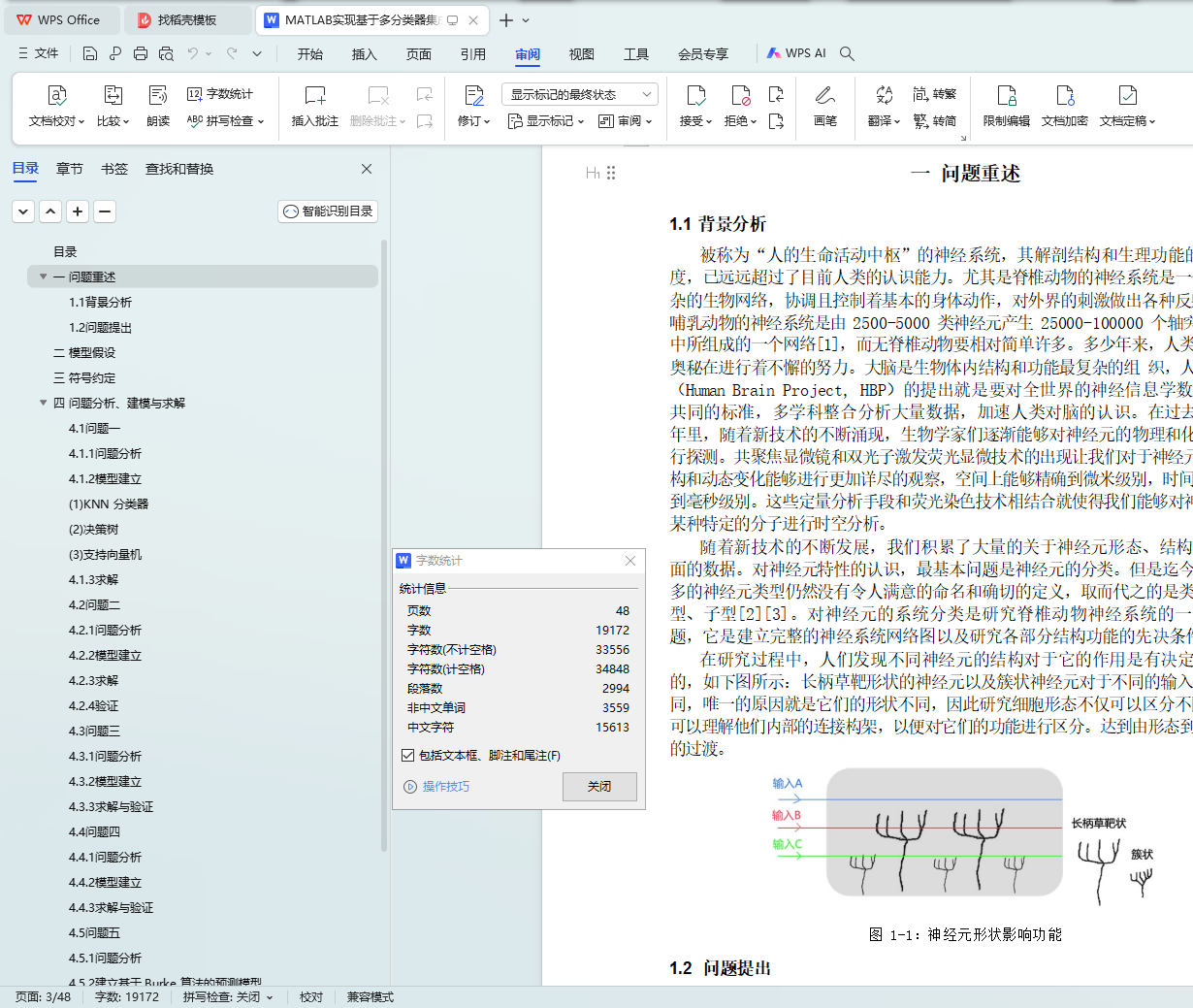
Task: Click 拼写检查: 关闭 in status bar
Action: point(227,996)
